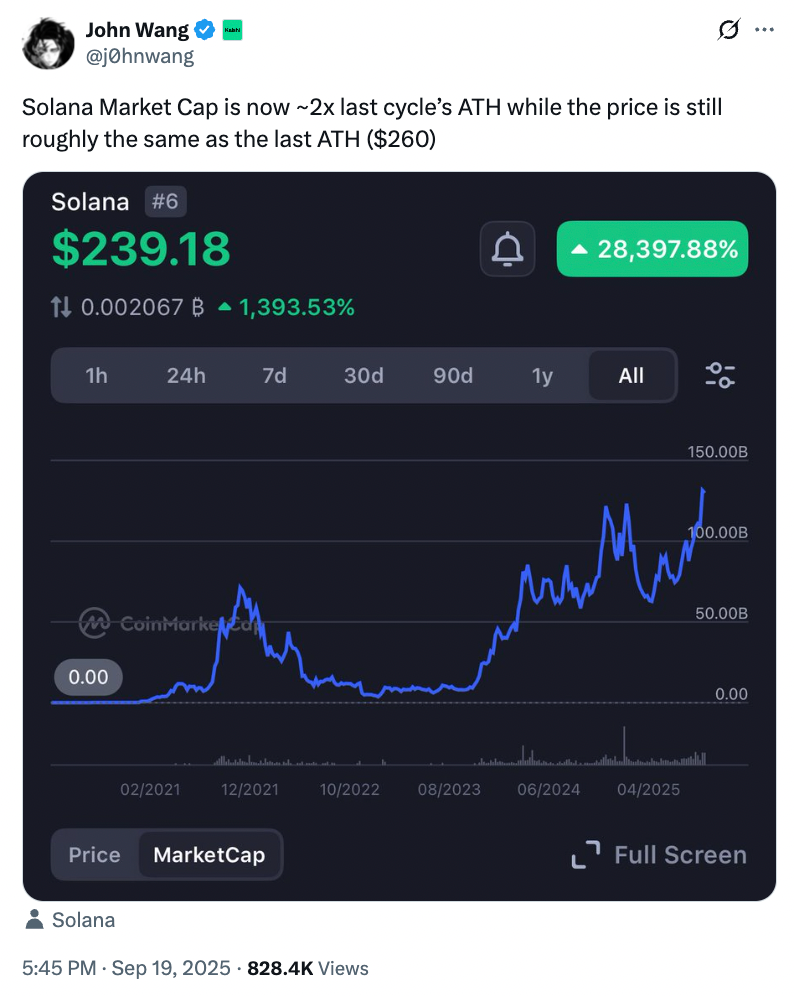Screen dimensions: 794x996
Task: Choose the 7d time range
Action: tap(274, 375)
